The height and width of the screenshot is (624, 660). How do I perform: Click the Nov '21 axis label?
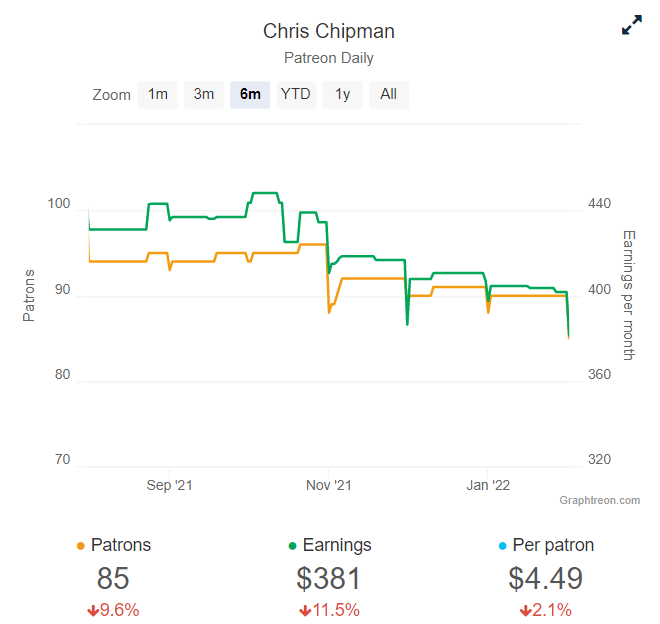[329, 485]
